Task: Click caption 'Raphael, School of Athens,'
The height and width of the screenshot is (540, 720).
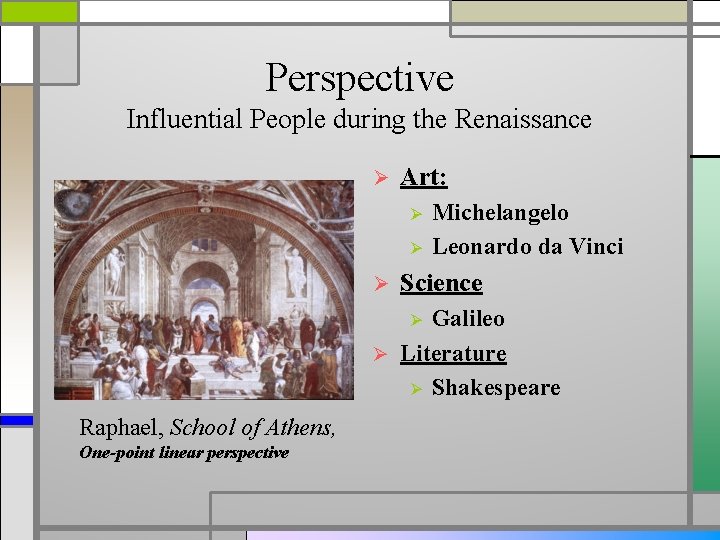Action: tap(207, 428)
